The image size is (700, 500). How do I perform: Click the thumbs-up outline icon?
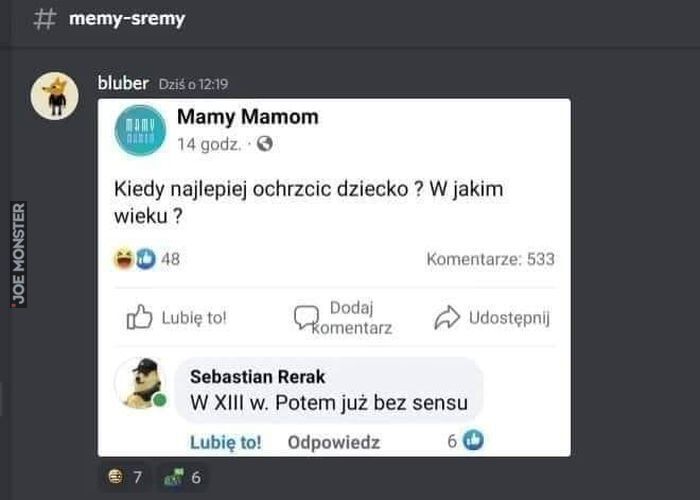tap(139, 317)
